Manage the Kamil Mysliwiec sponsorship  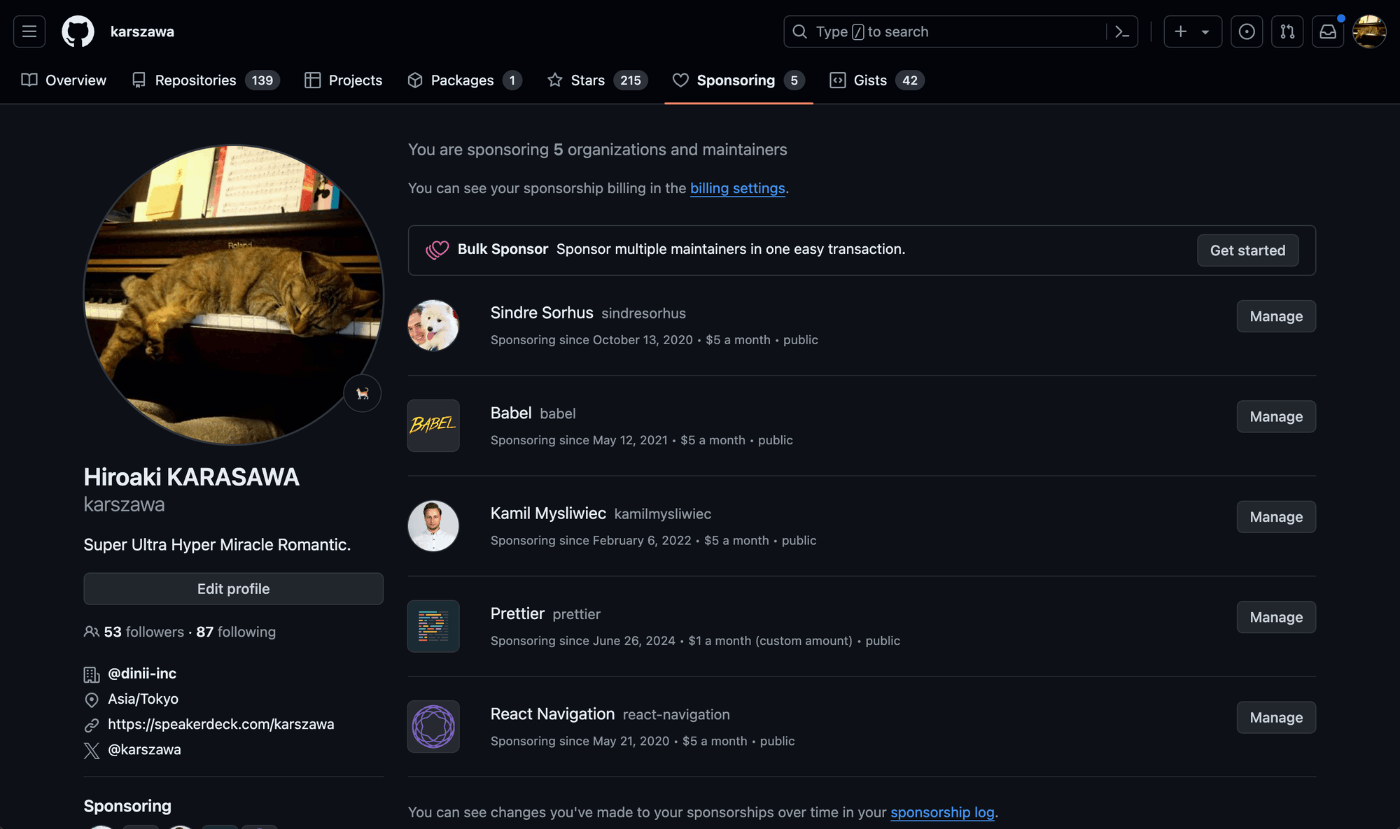point(1276,517)
